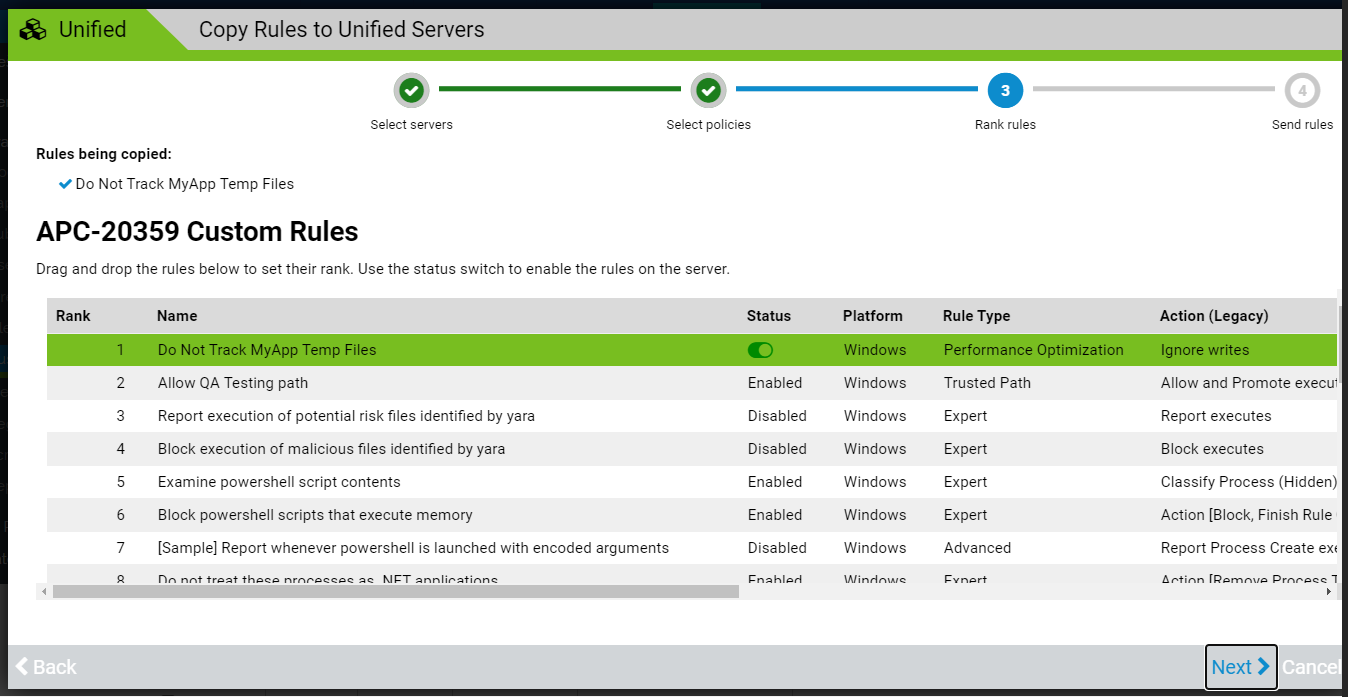Click the Back arrow chevron icon
Viewport: 1348px width, 697px height.
20,666
